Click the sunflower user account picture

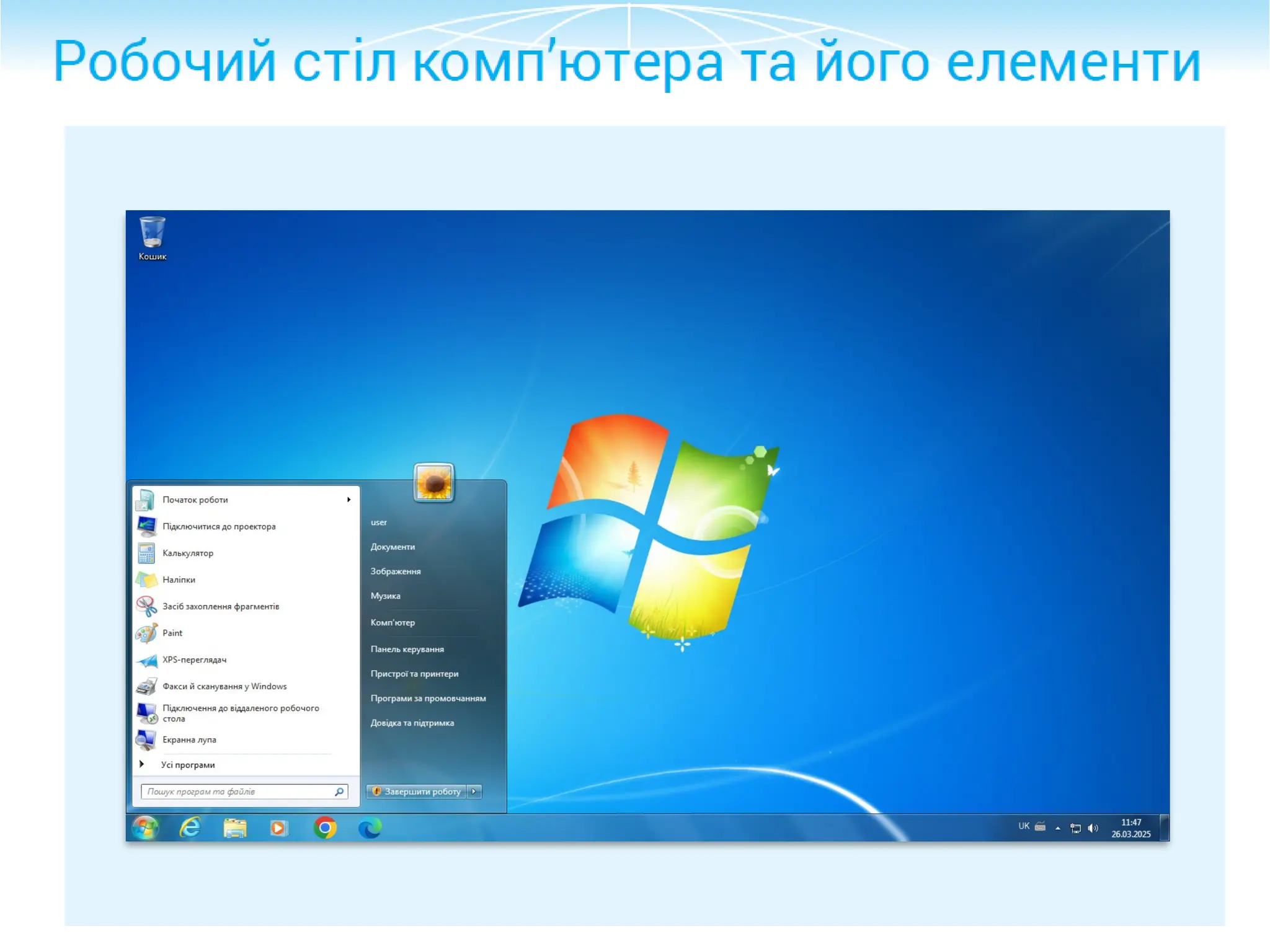(433, 482)
